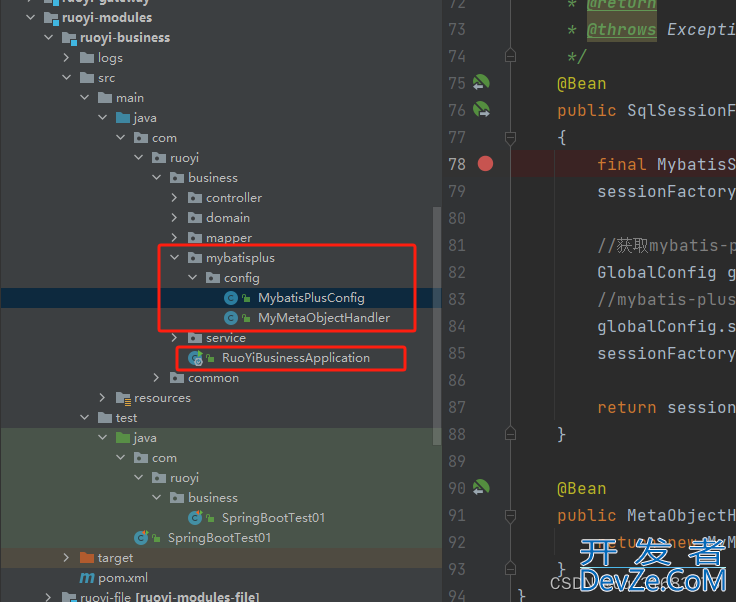Select SpringBootTest01 under test business package
This screenshot has height=602, width=736.
coord(273,518)
